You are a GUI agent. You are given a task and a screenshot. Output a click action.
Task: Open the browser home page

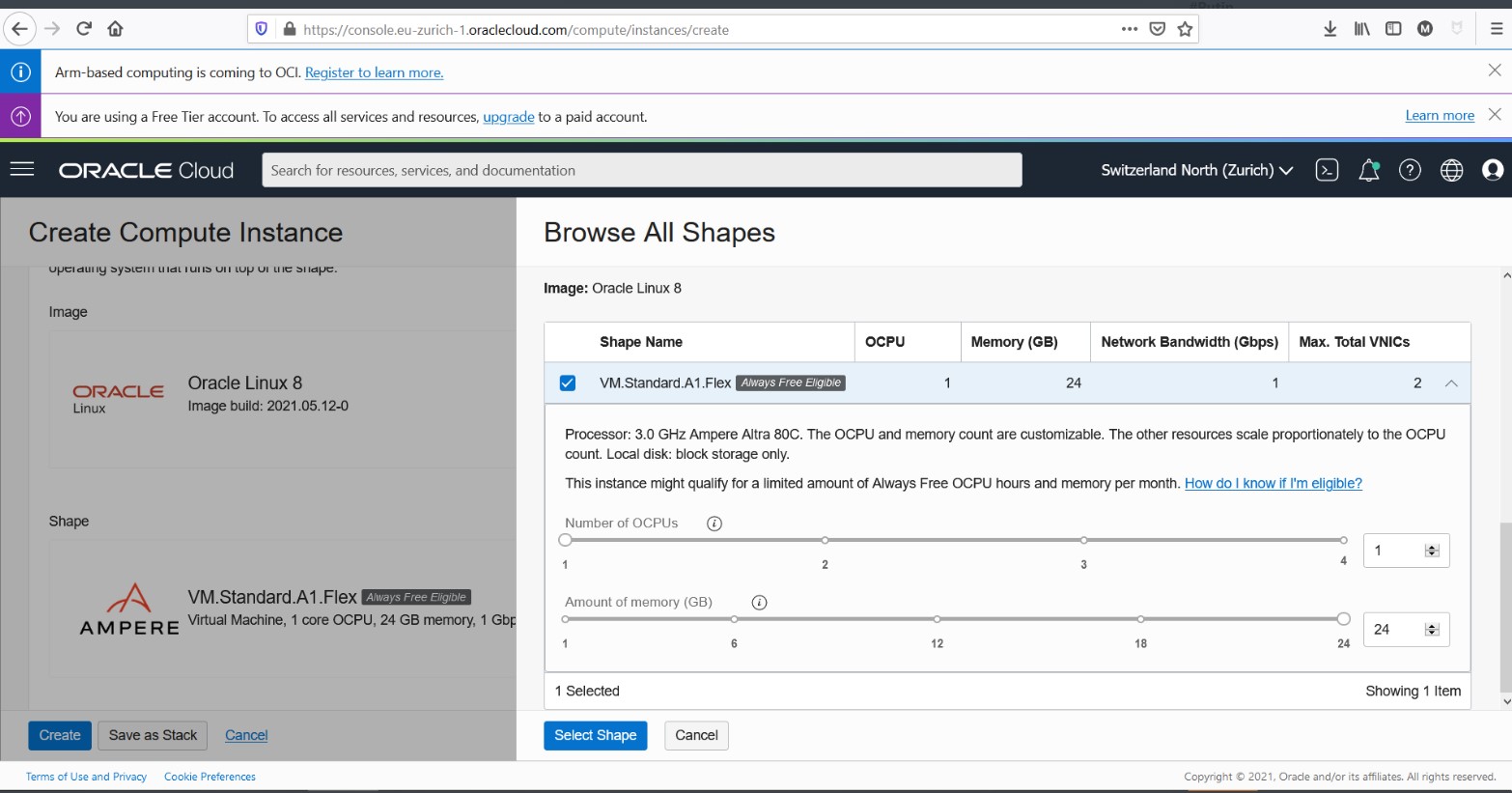115,29
